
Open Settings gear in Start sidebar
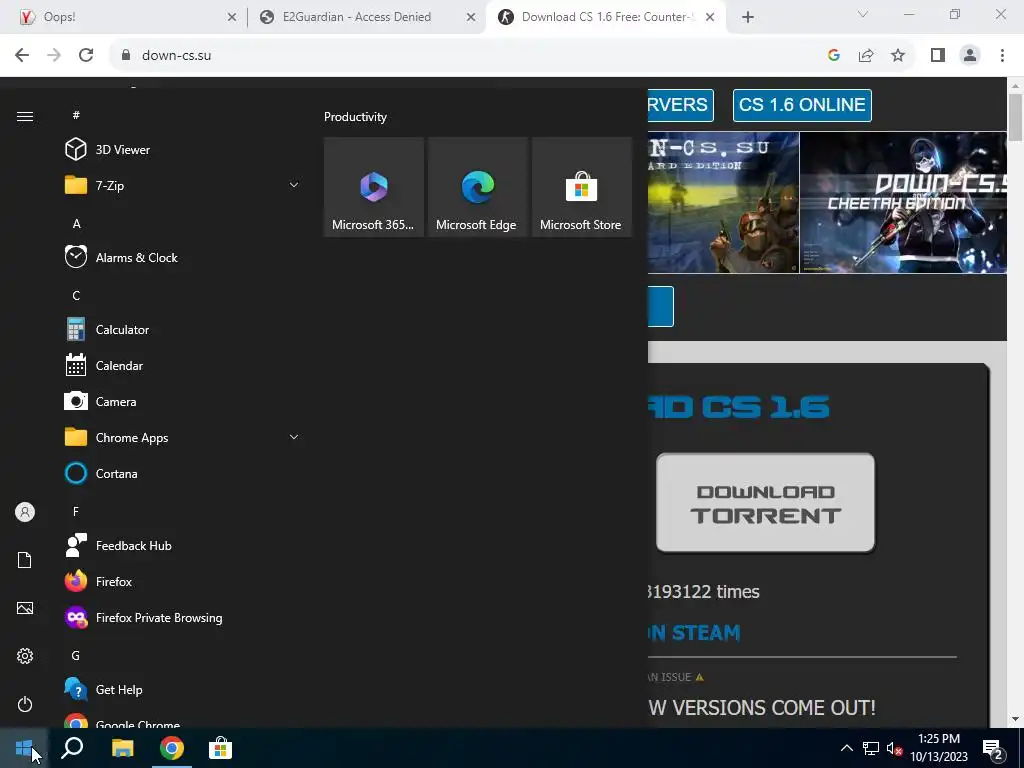coord(25,656)
